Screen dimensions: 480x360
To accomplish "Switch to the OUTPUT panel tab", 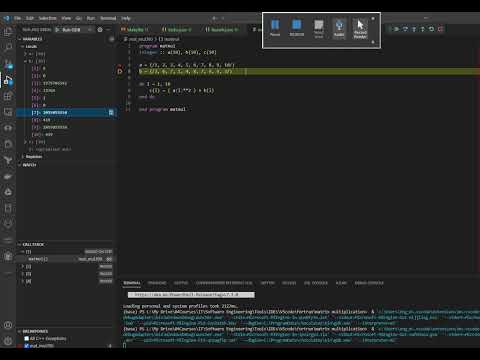I will tap(181, 283).
